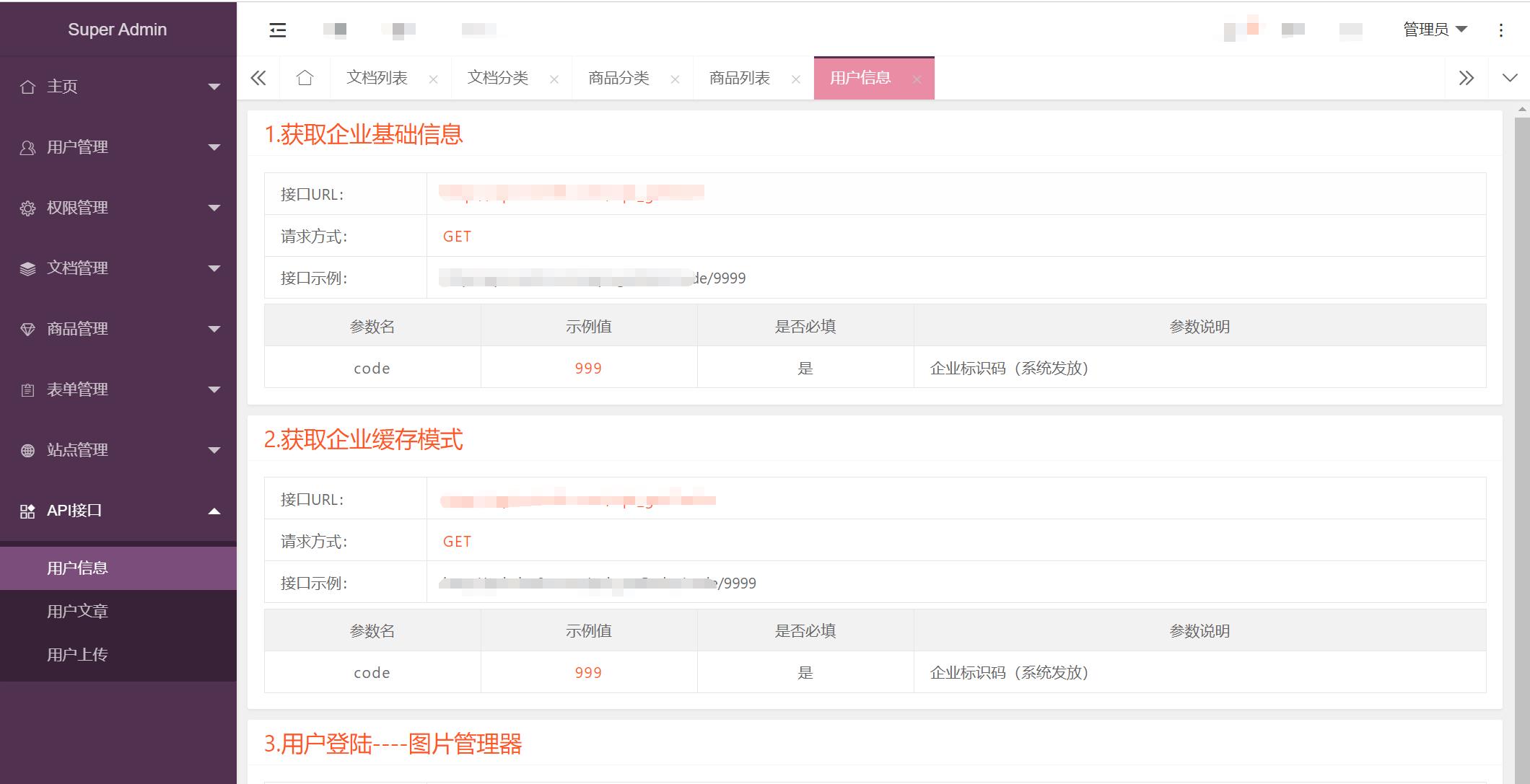Collapse the API接口 menu arrow
Image resolution: width=1530 pixels, height=784 pixels.
click(214, 511)
